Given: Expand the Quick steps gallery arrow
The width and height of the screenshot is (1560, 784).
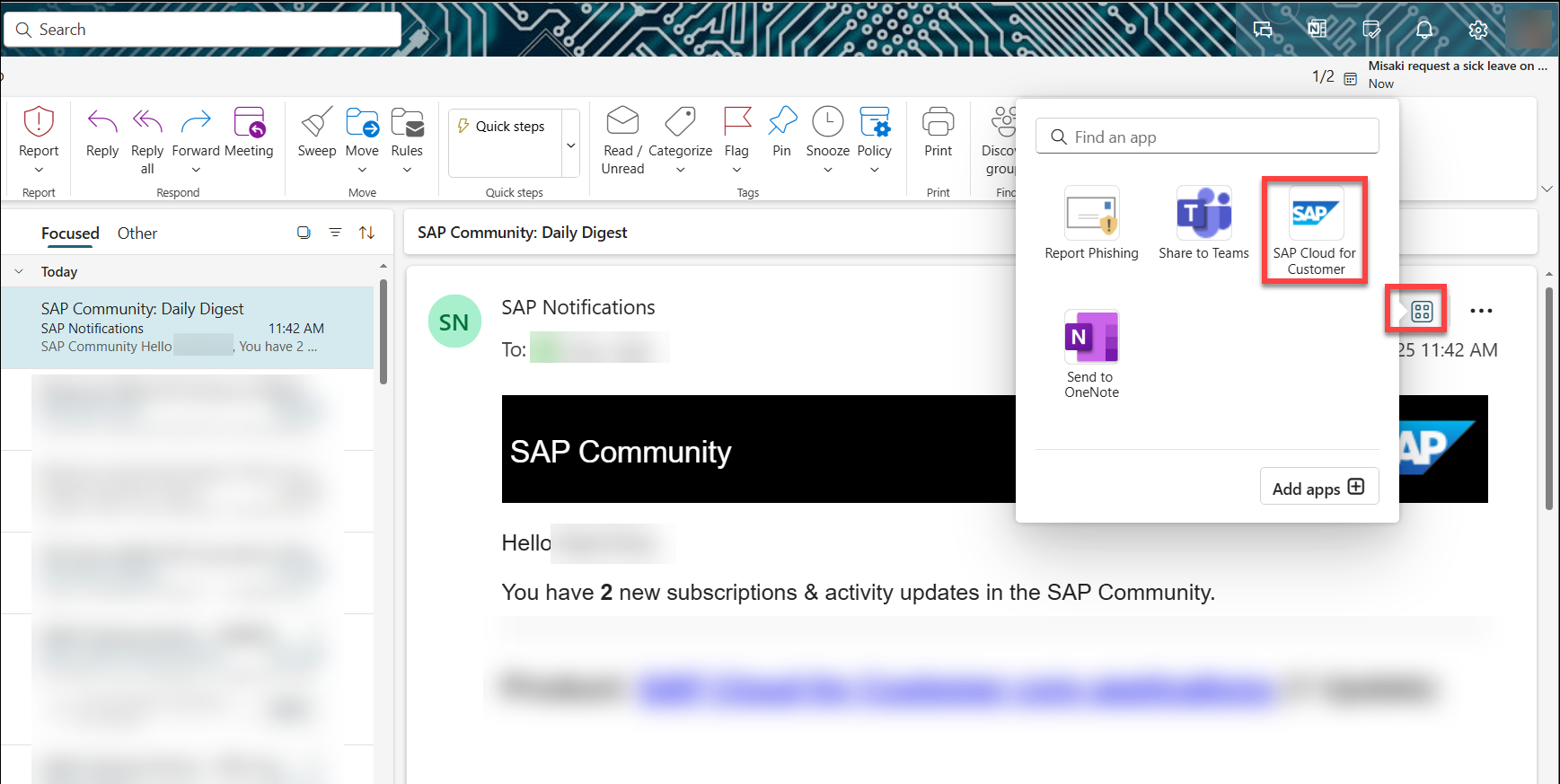Looking at the screenshot, I should [x=571, y=145].
